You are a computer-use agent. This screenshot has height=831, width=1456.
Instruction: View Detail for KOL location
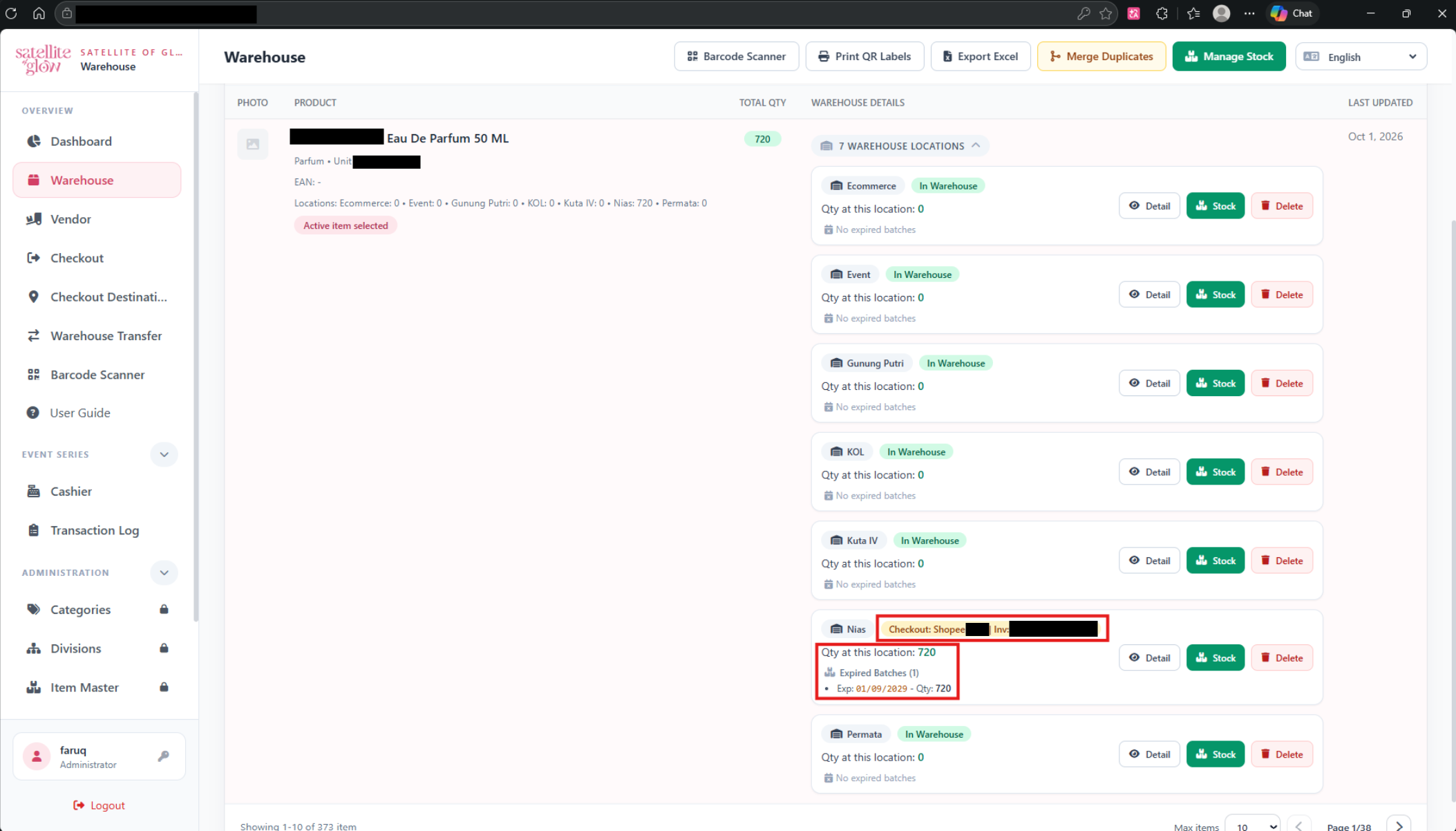click(1149, 472)
